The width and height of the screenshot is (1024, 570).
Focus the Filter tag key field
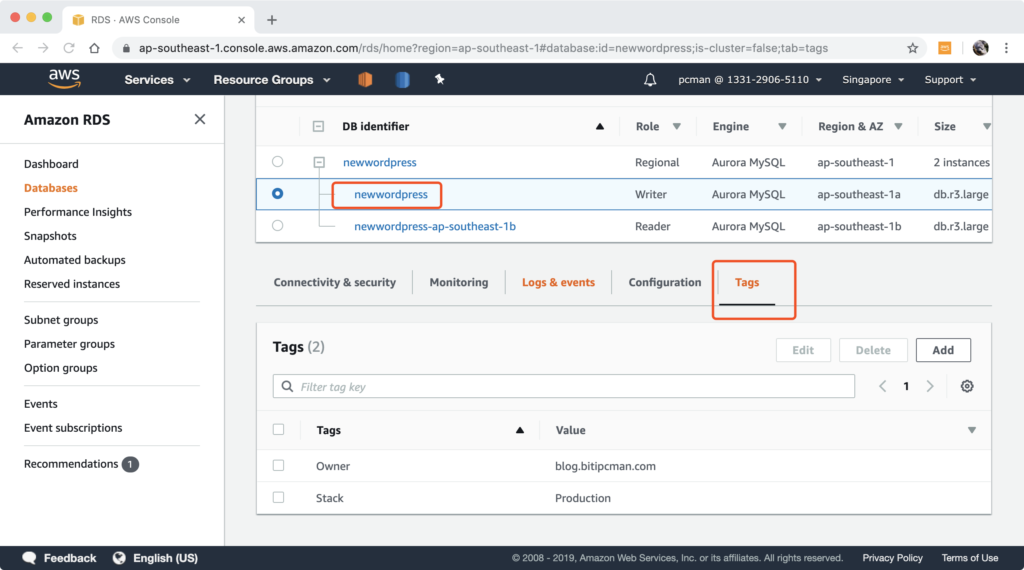[564, 387]
